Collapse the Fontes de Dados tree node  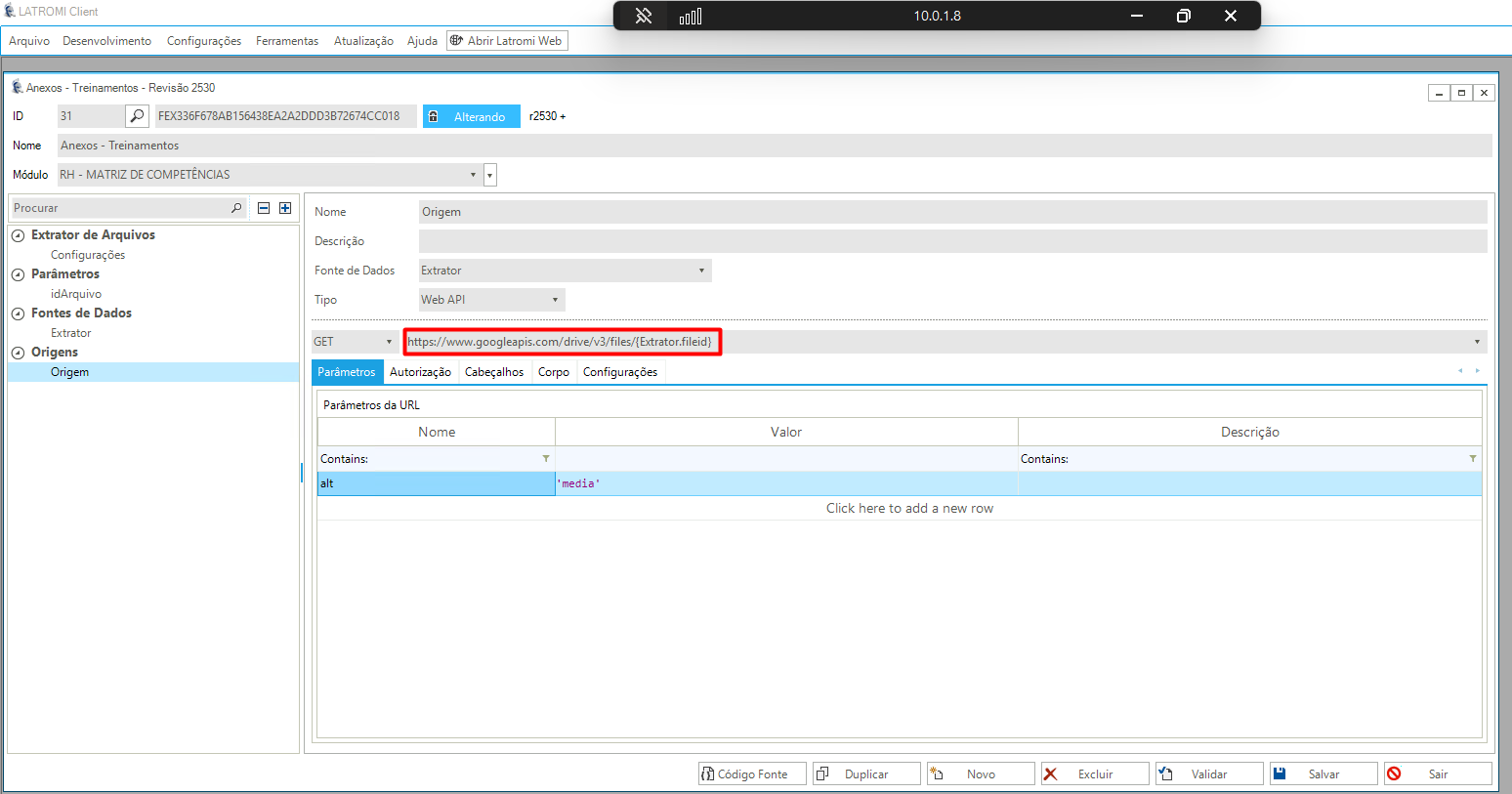tap(18, 313)
